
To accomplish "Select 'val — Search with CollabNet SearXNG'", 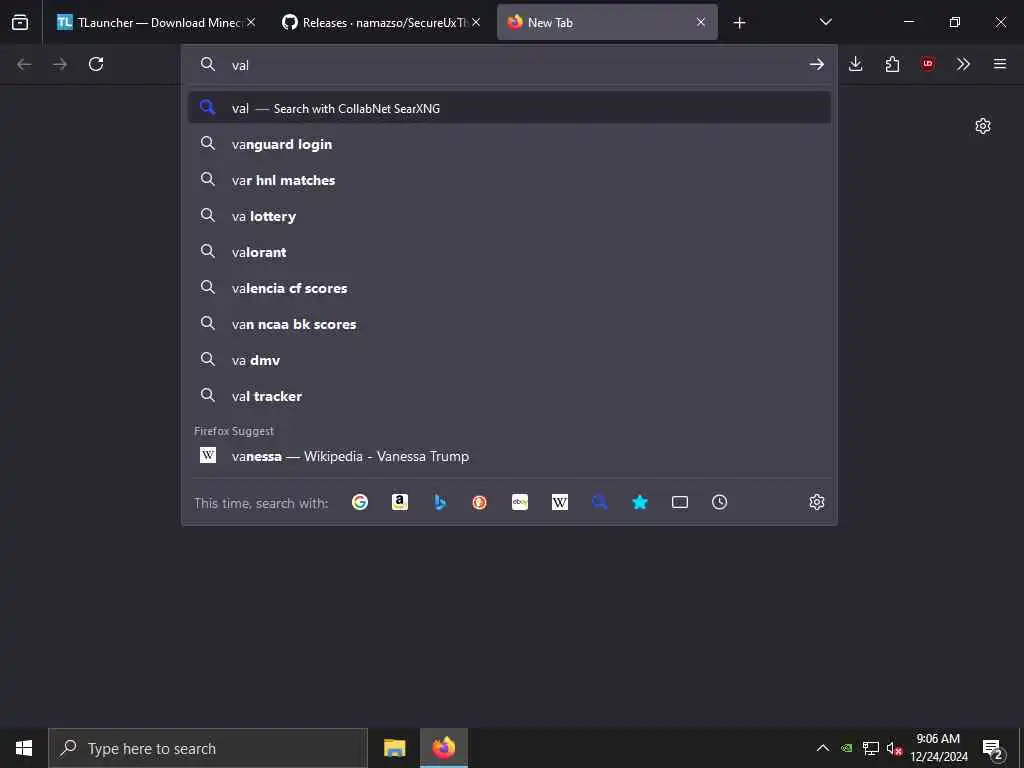I will coord(509,108).
